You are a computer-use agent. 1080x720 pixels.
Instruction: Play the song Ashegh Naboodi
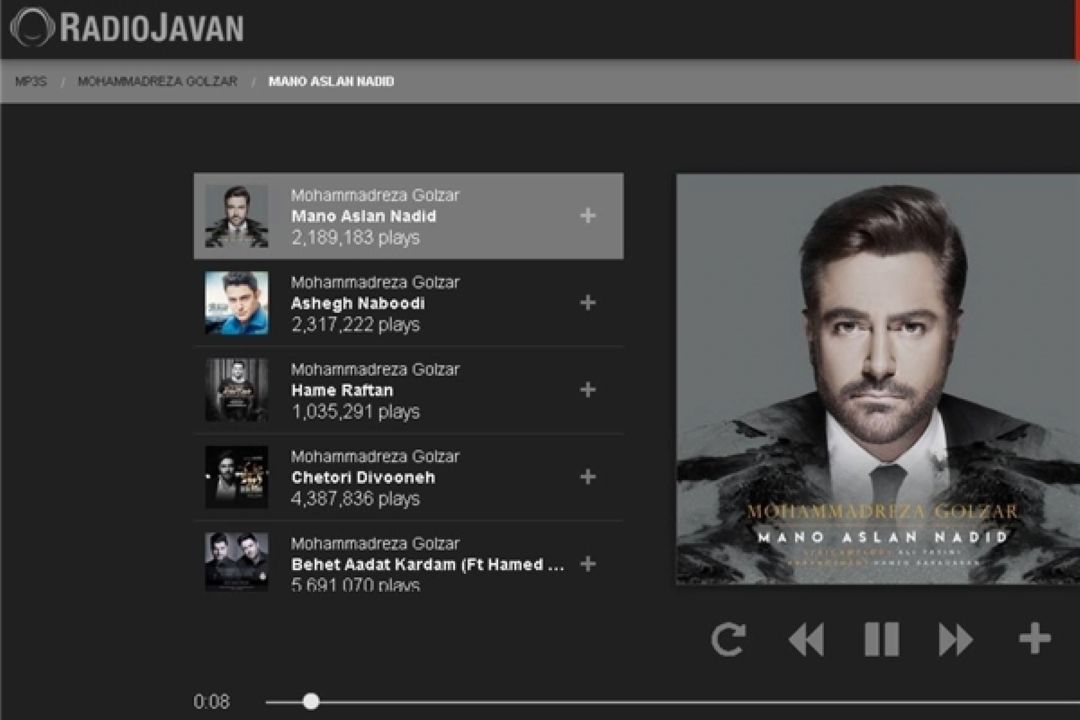(x=357, y=303)
